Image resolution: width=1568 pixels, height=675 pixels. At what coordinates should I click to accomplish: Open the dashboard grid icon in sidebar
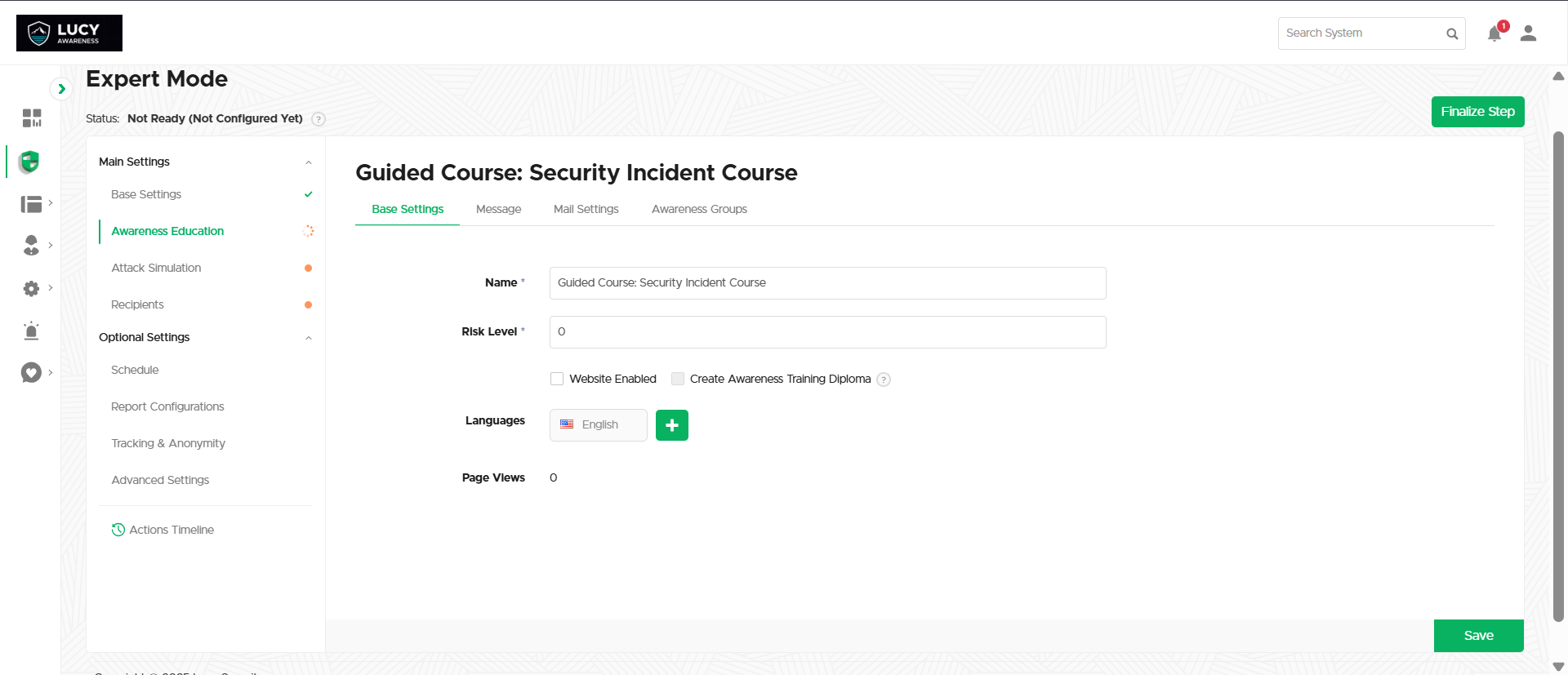pos(32,118)
